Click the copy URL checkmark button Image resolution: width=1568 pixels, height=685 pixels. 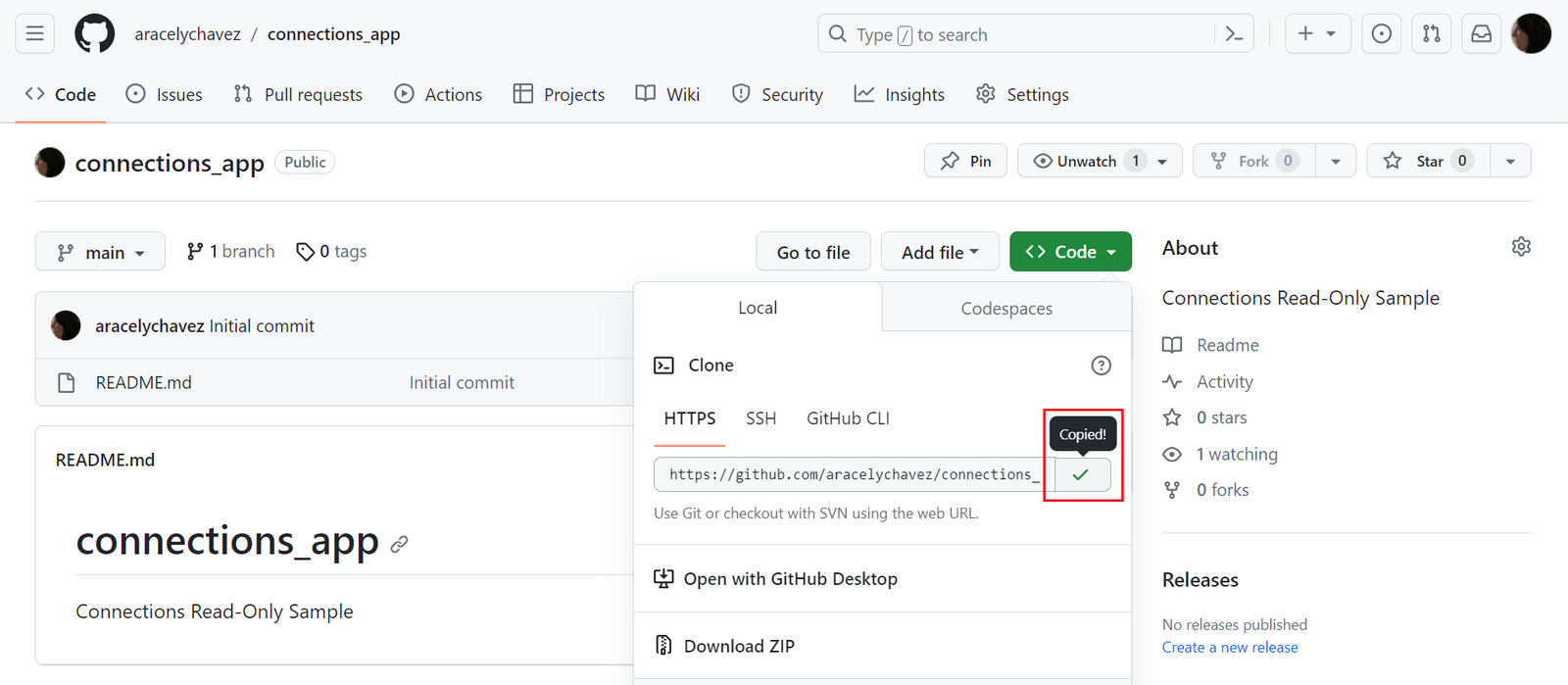(1082, 474)
